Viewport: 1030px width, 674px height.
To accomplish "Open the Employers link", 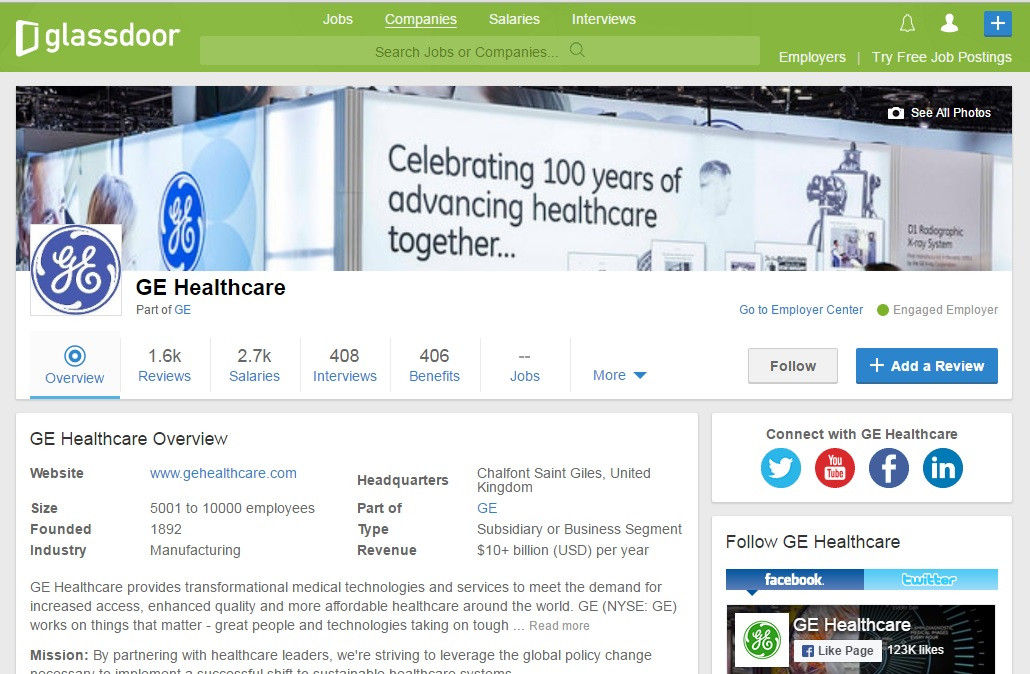I will coord(812,57).
